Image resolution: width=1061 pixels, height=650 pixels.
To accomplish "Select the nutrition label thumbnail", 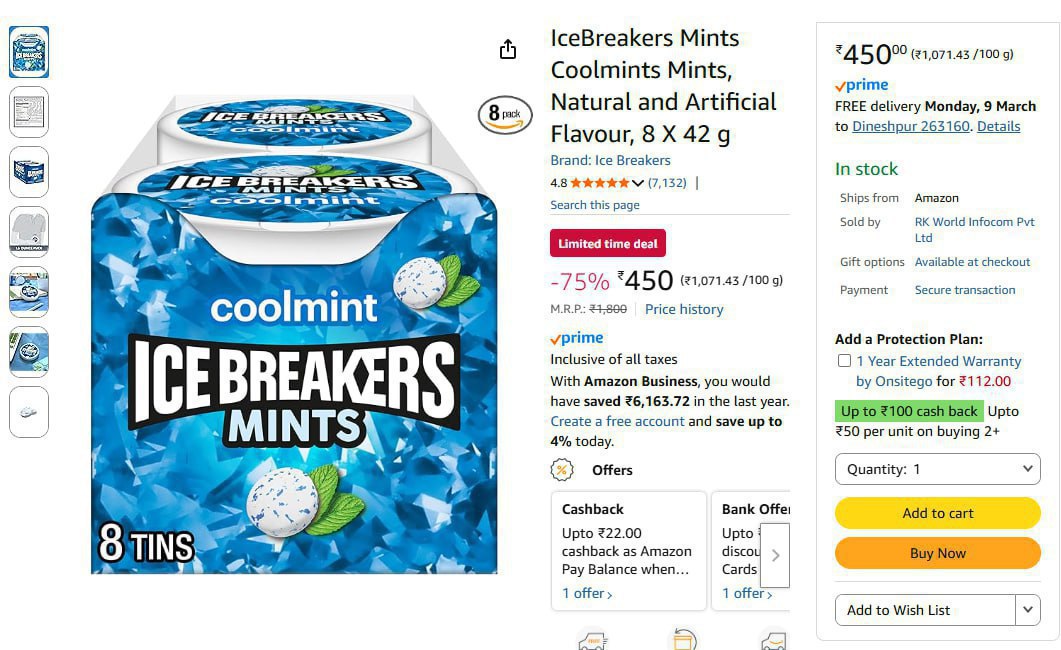I will point(29,112).
